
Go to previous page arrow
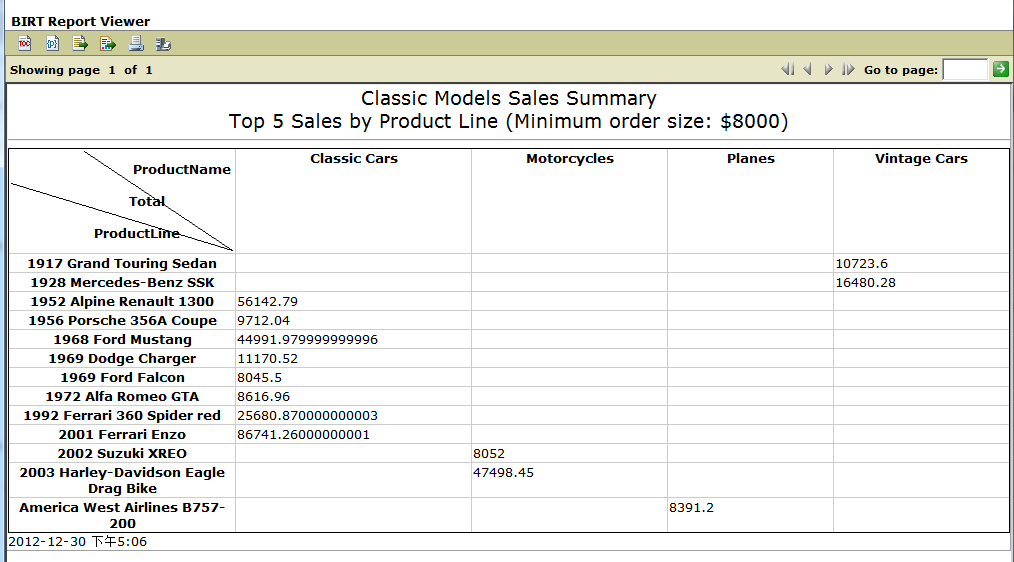click(x=808, y=69)
